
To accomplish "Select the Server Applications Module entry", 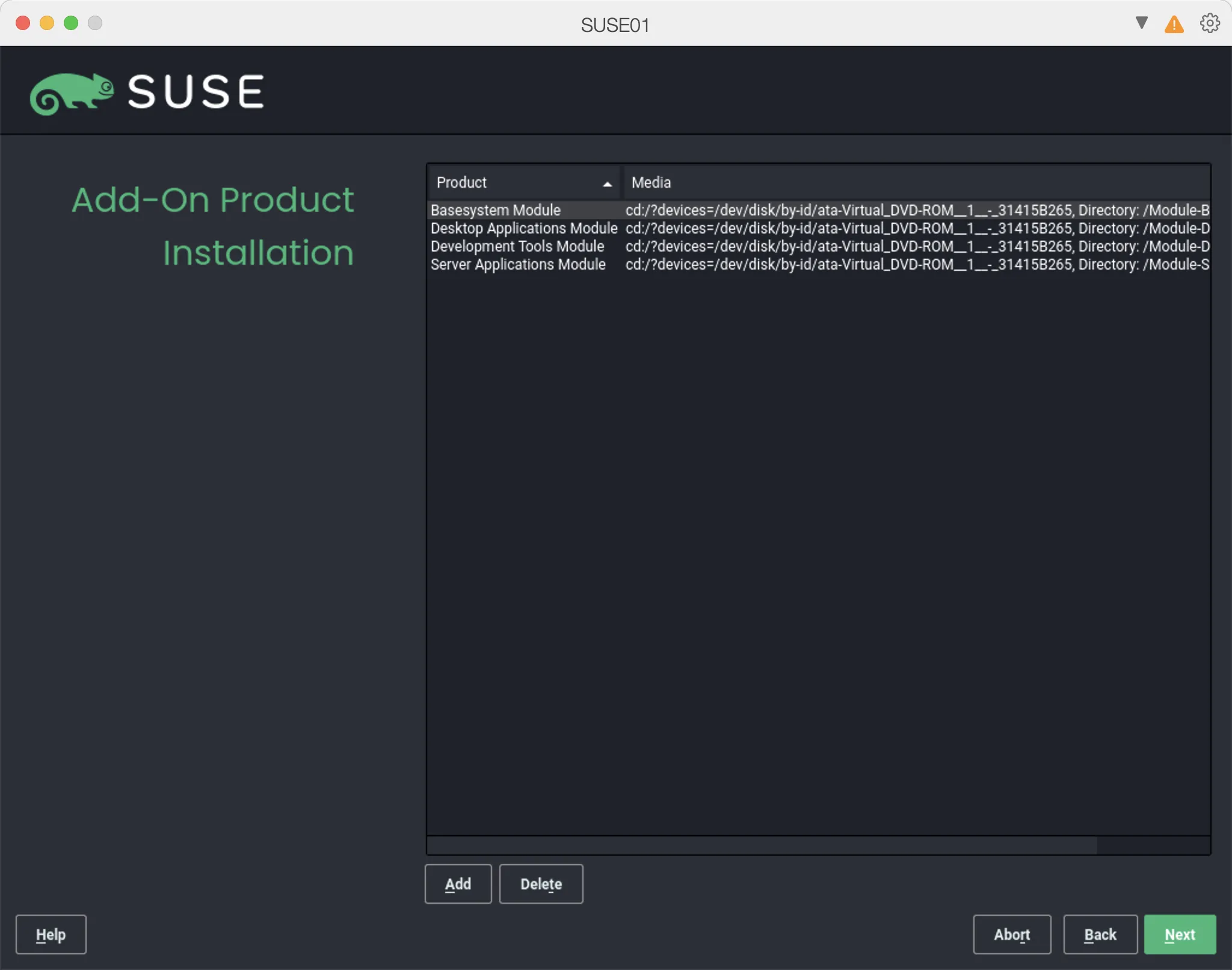I will click(518, 265).
